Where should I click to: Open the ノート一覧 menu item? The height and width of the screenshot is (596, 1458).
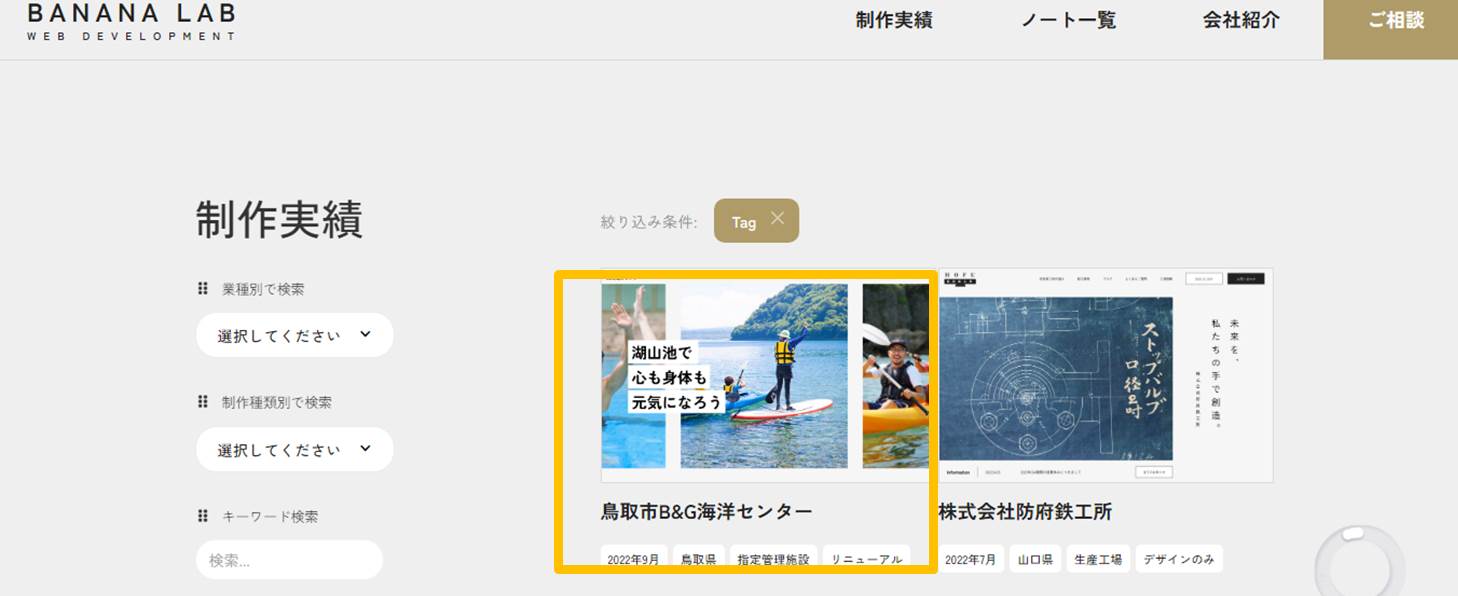click(x=1068, y=20)
